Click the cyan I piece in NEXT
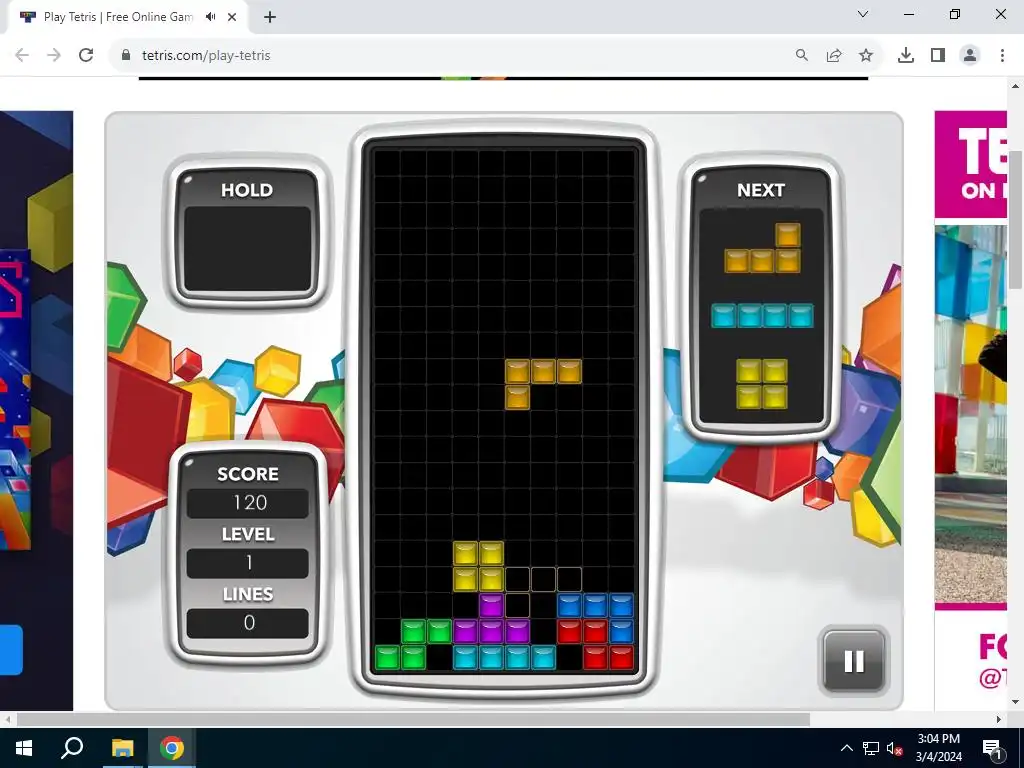The image size is (1024, 768). (762, 315)
